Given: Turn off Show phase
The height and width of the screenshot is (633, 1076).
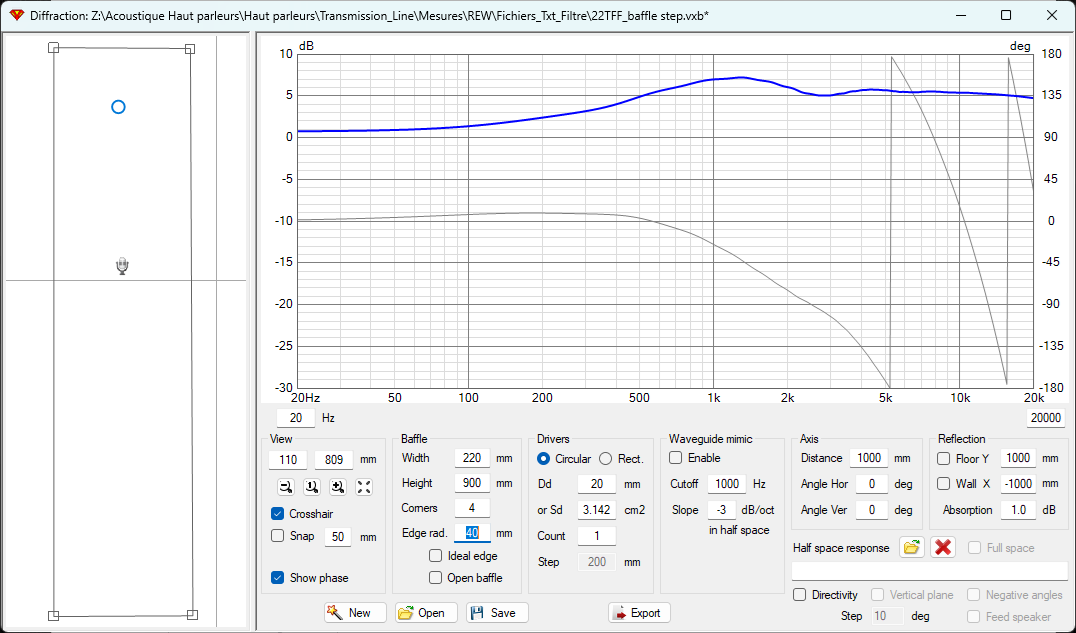Looking at the screenshot, I should coord(278,577).
